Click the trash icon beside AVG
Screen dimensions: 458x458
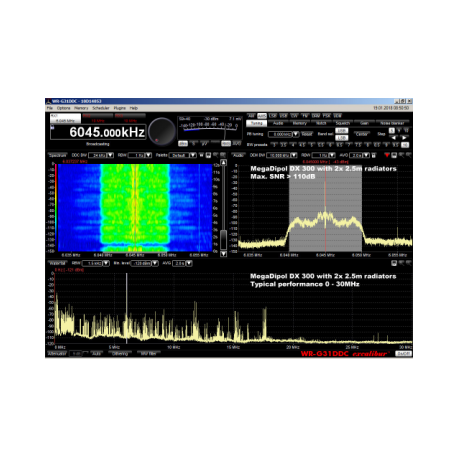click(x=374, y=155)
